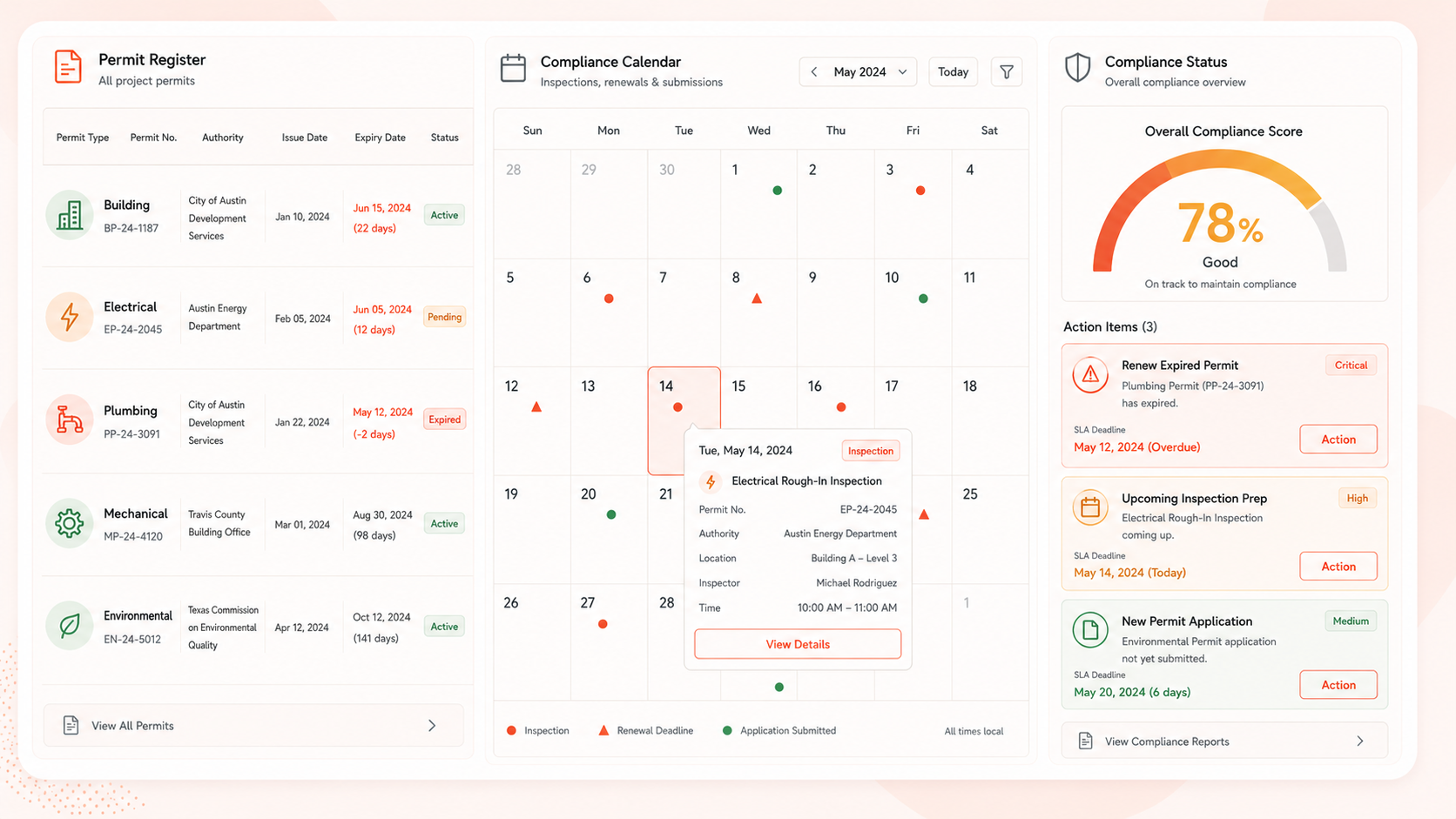Select the application marker on May 20
Image resolution: width=1456 pixels, height=819 pixels.
611,515
